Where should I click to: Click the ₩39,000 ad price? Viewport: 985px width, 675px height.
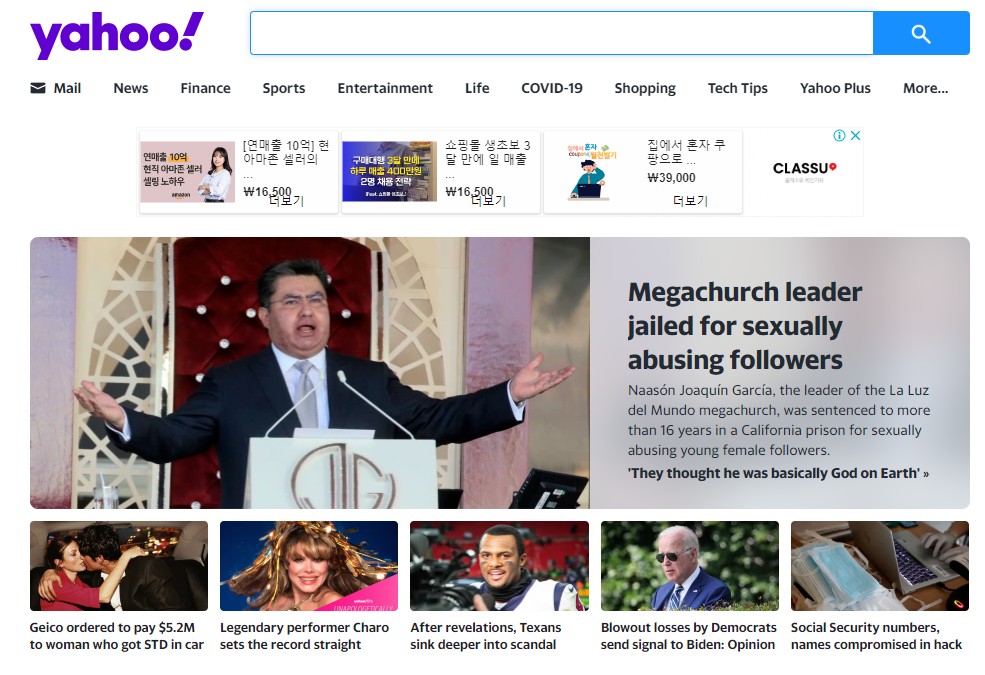[671, 178]
